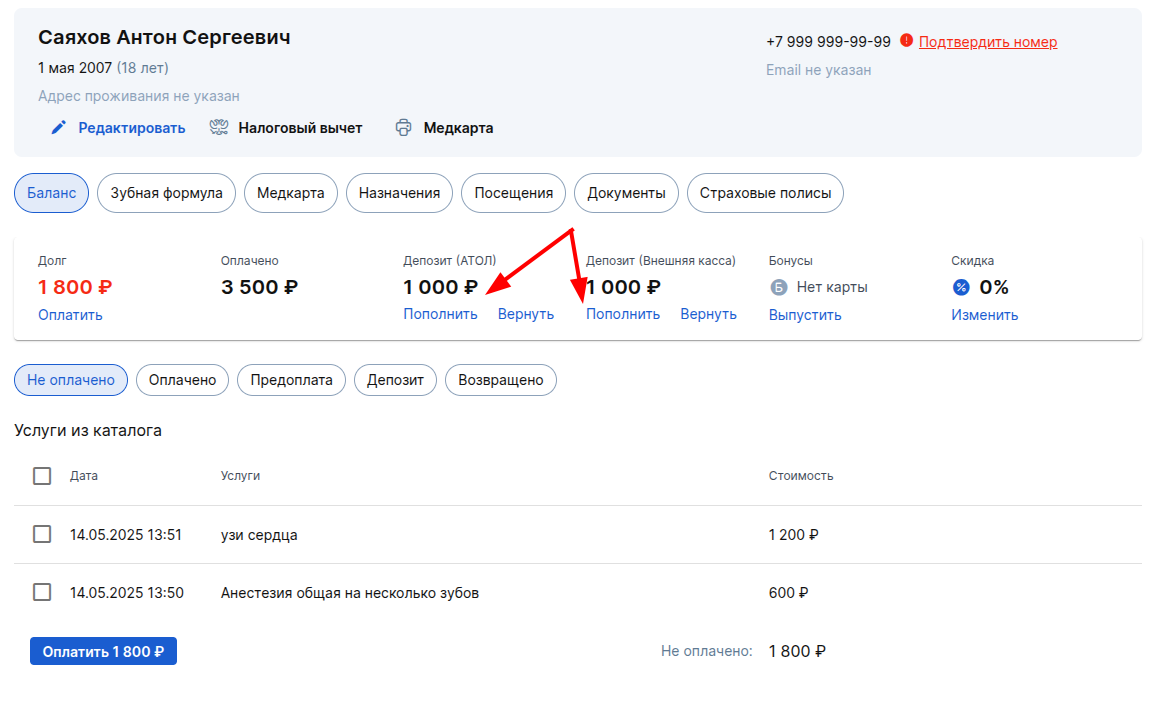Click Вернуть for Депозит (АТОЛ)

526,314
